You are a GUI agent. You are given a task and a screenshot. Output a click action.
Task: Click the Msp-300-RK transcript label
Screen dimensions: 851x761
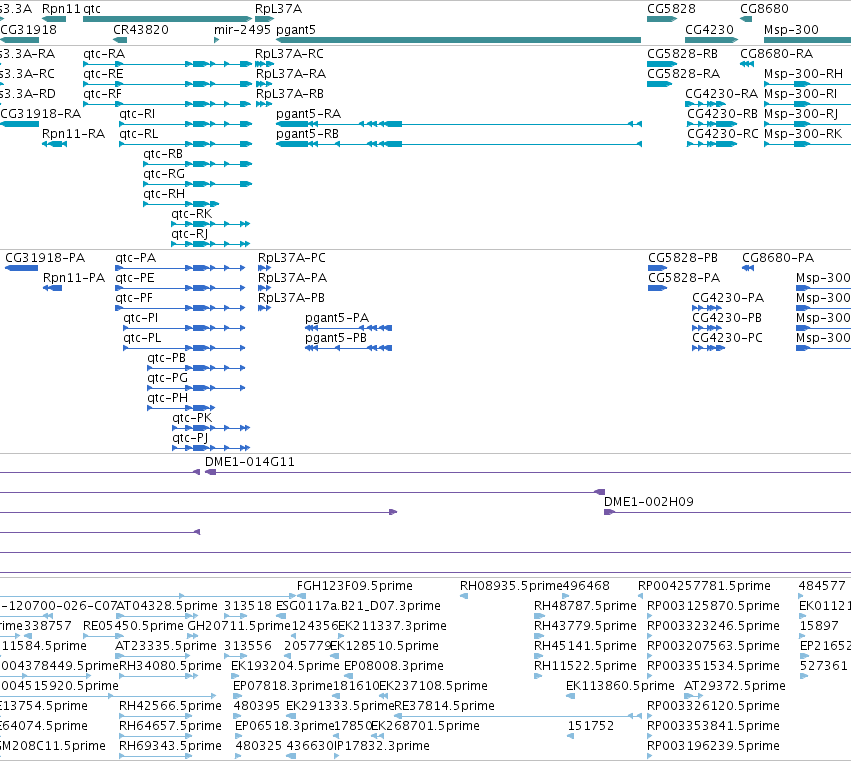coord(803,134)
